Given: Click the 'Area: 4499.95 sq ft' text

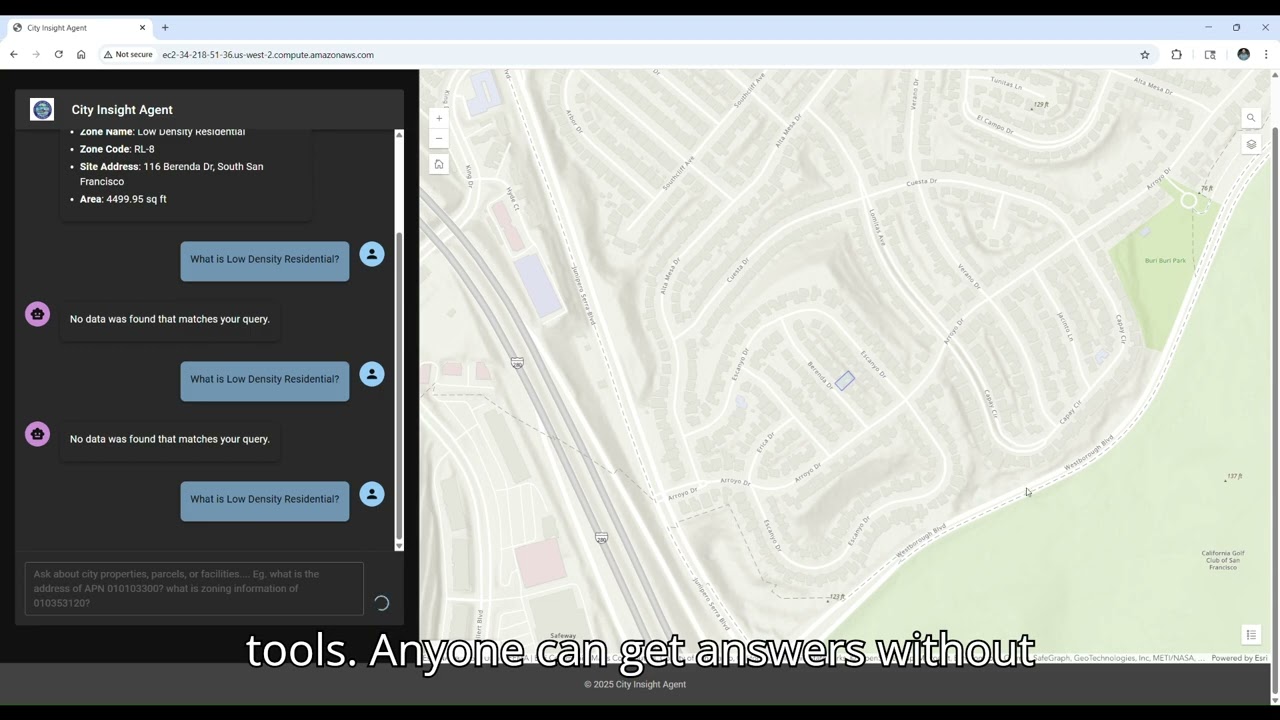Looking at the screenshot, I should [x=123, y=199].
